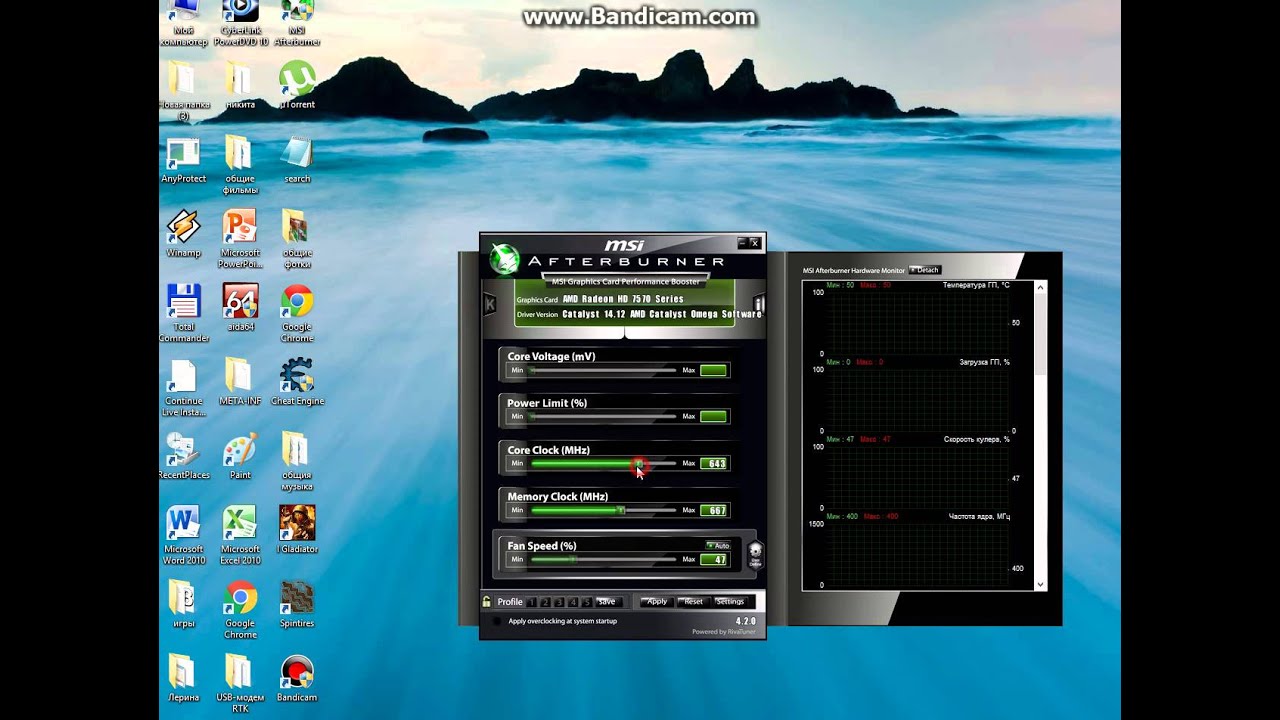Click the Загрузка ГП graph label
The image size is (1280, 720).
coord(984,362)
